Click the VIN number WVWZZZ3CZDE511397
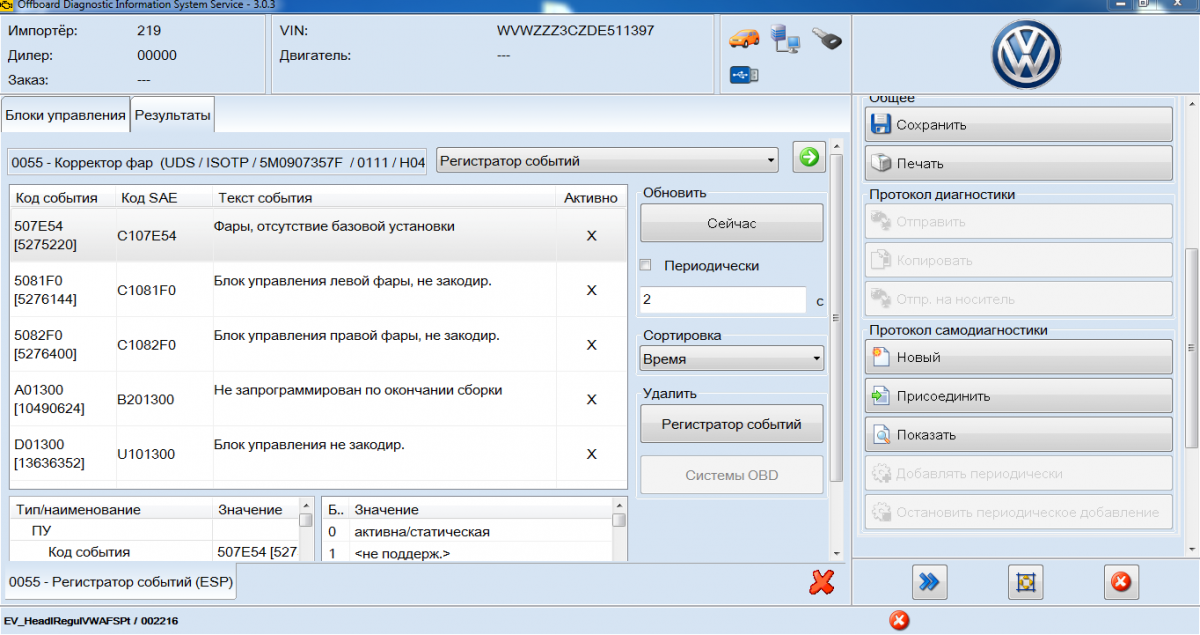Viewport: 1200px width, 635px height. [x=576, y=31]
